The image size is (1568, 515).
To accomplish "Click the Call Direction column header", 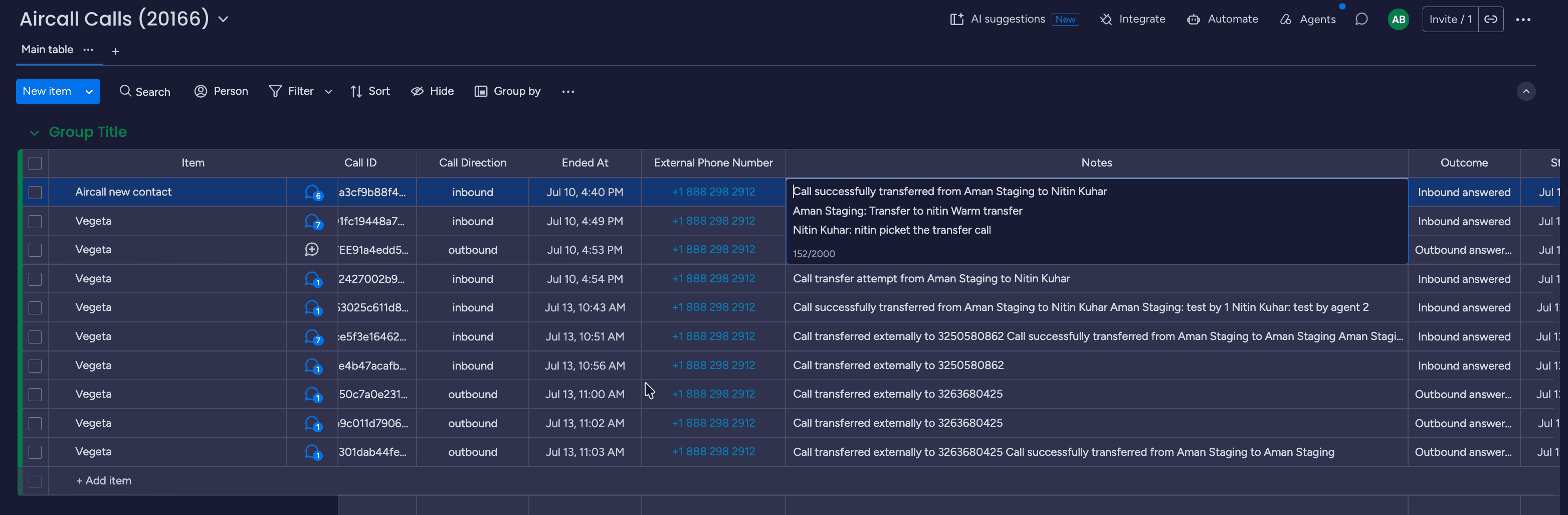I will 472,163.
